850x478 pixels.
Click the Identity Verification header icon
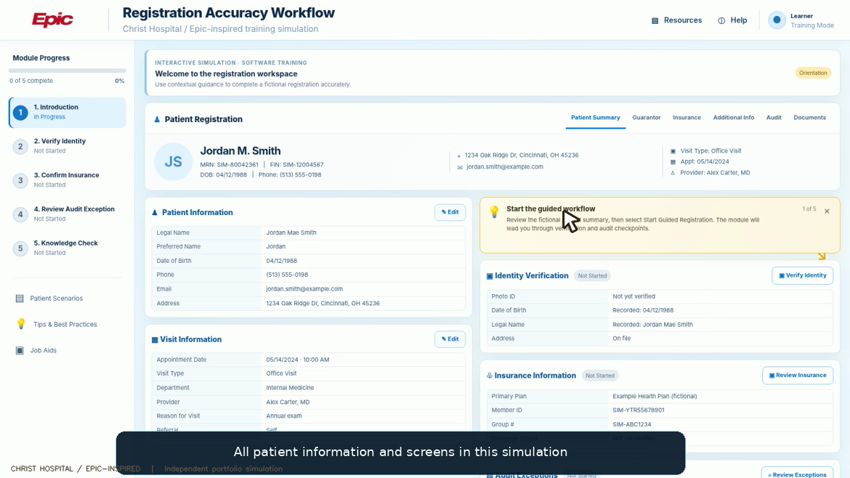pyautogui.click(x=490, y=276)
